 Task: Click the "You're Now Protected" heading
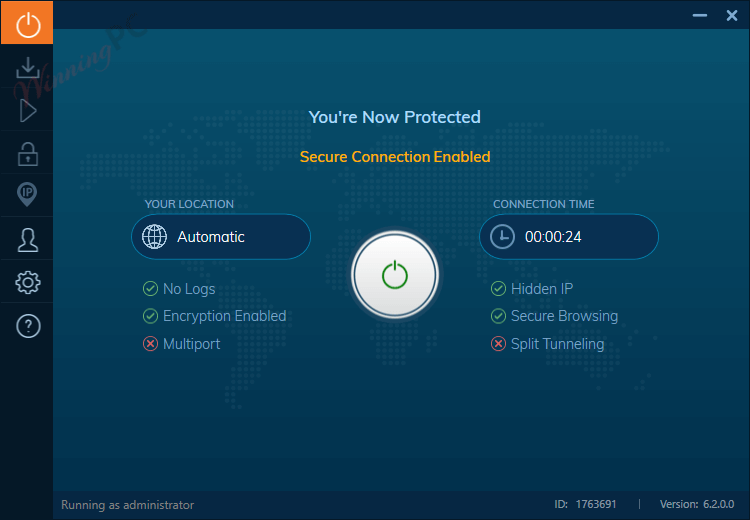[395, 117]
